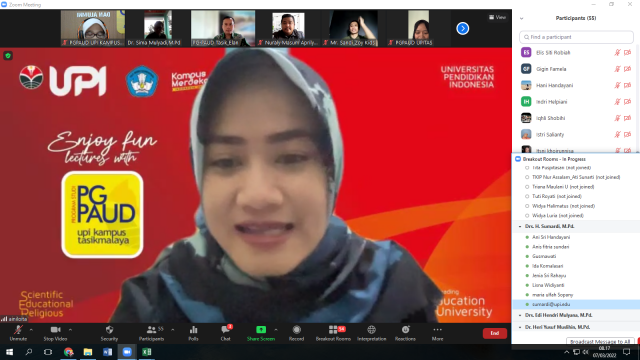Screen dimensions: 640x360
Task: Start Share Screen
Action: [x=261, y=333]
